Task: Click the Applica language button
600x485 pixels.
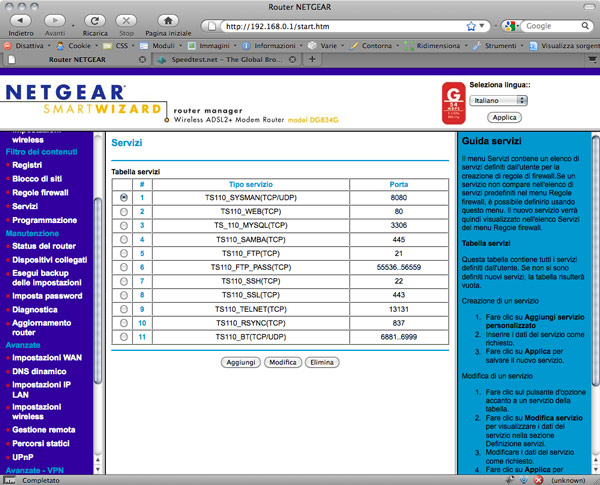Action: tap(504, 118)
